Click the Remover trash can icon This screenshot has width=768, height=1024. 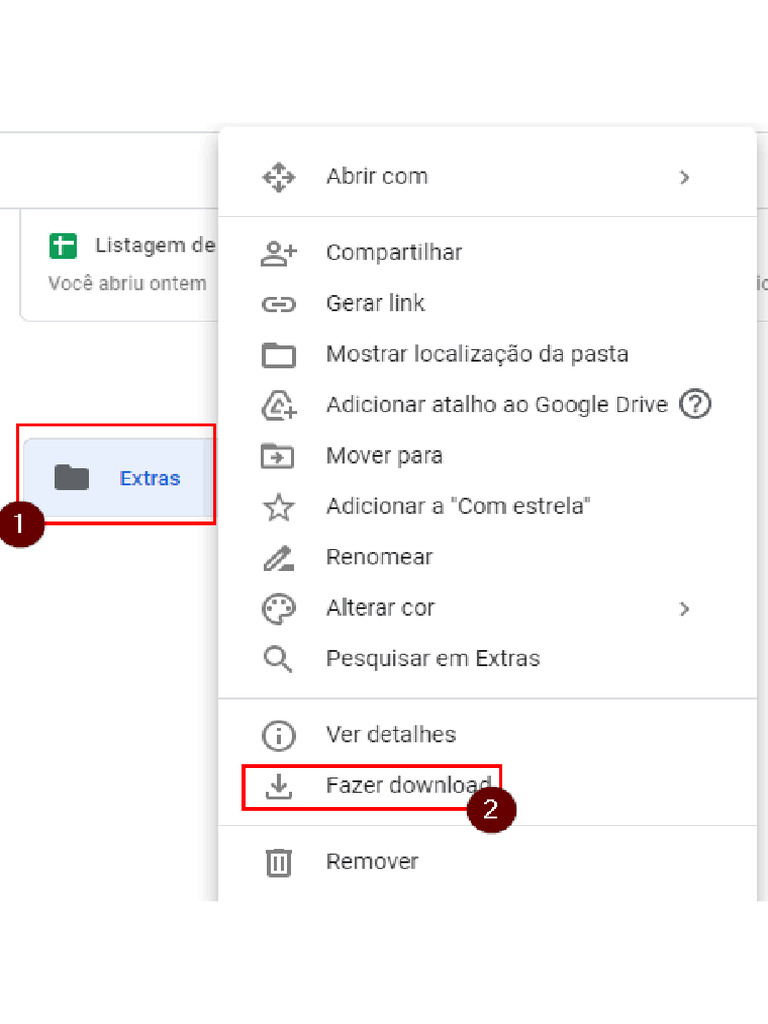click(x=278, y=862)
